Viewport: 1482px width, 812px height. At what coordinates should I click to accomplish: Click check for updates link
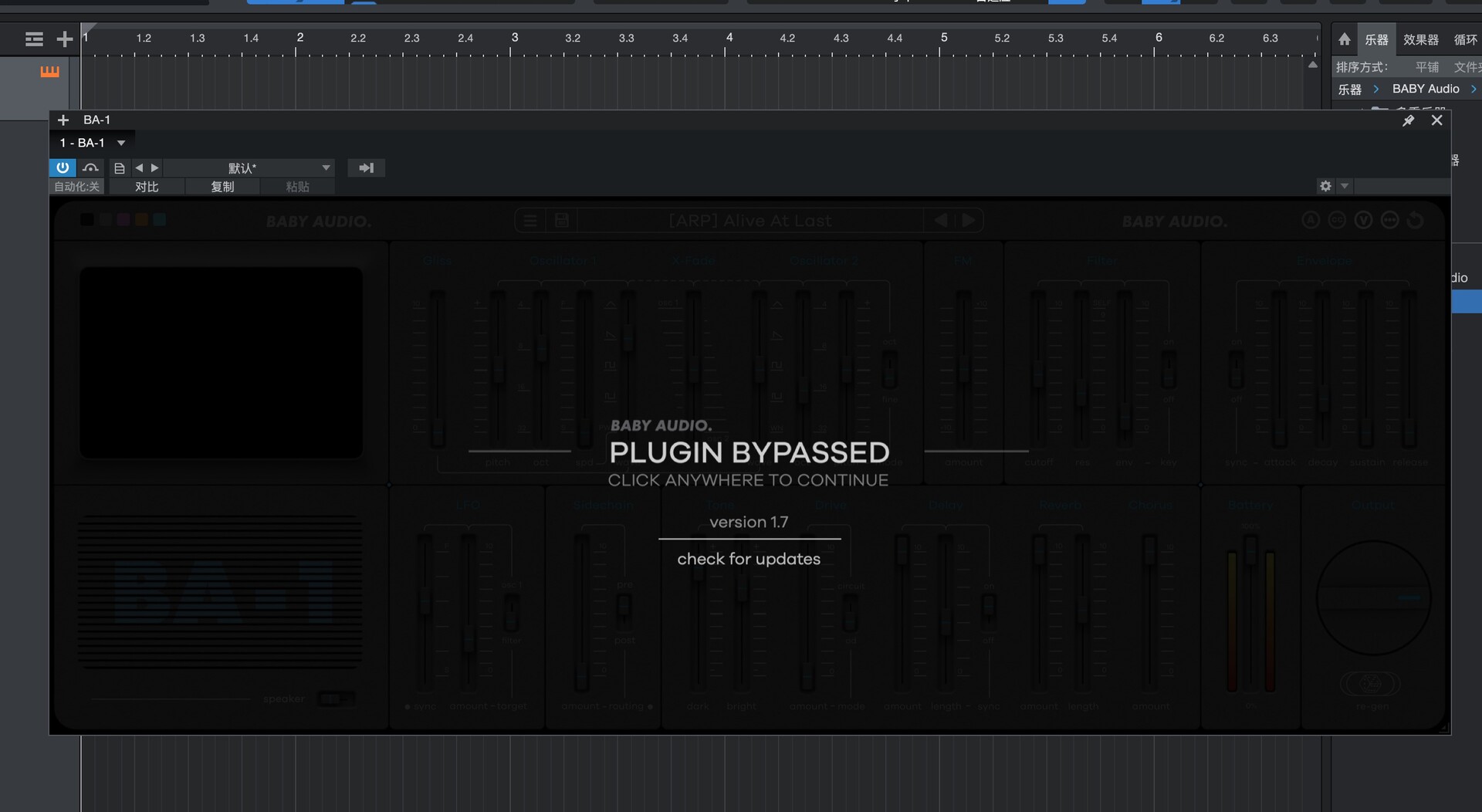(x=749, y=559)
